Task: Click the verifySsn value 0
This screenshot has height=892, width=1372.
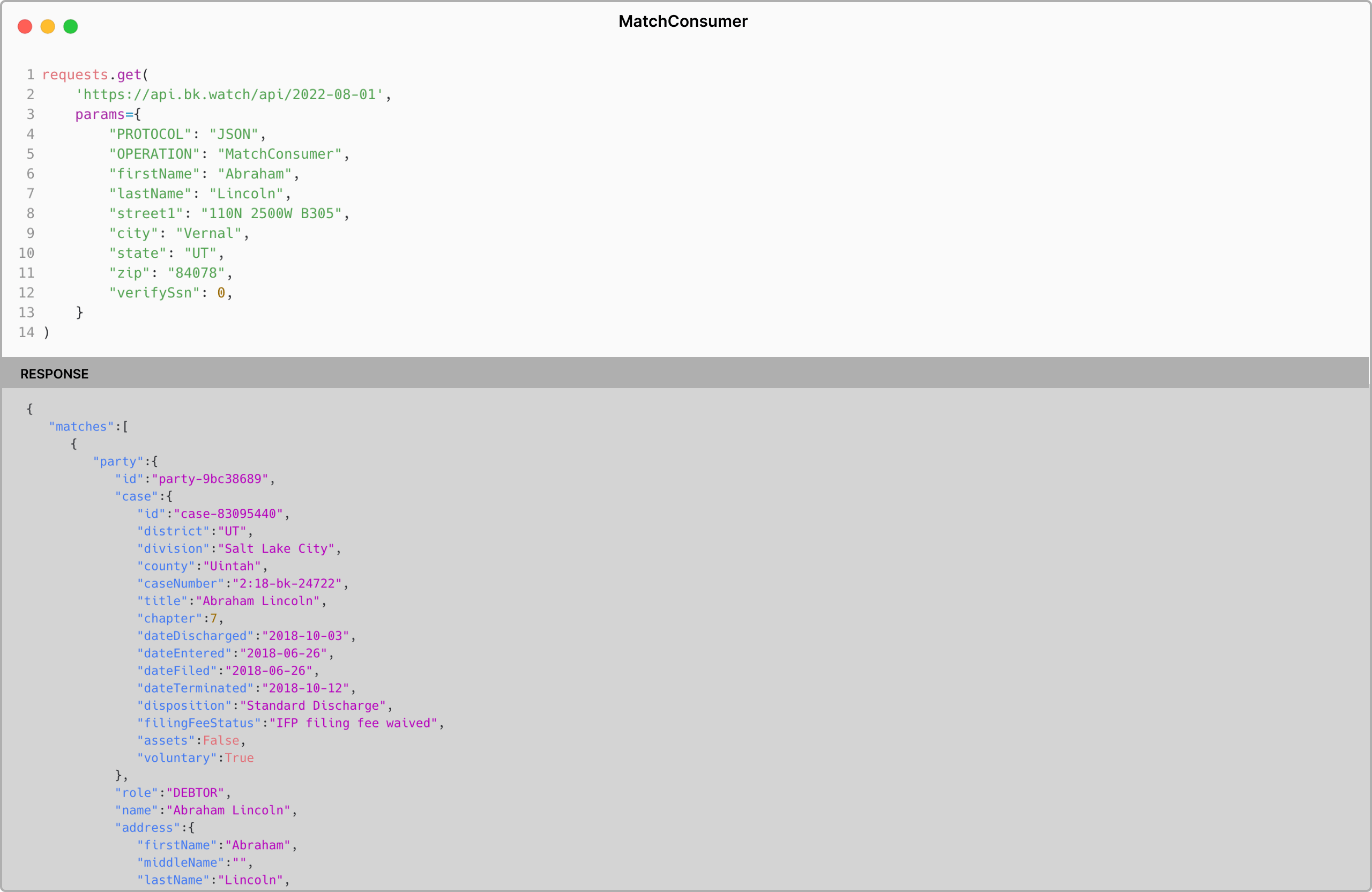Action: pos(220,292)
